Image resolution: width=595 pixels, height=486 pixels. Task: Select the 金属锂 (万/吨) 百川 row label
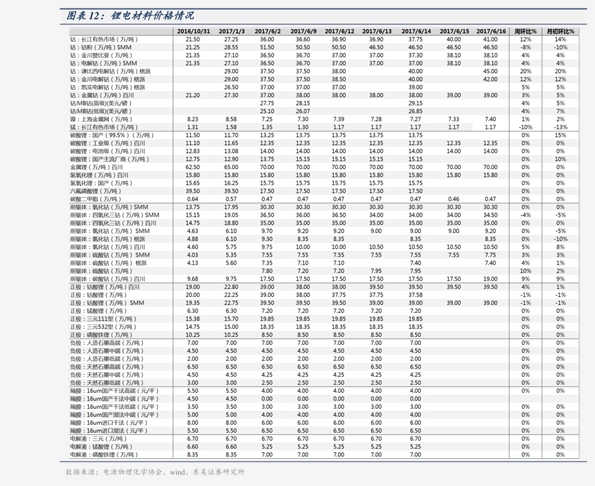96,167
